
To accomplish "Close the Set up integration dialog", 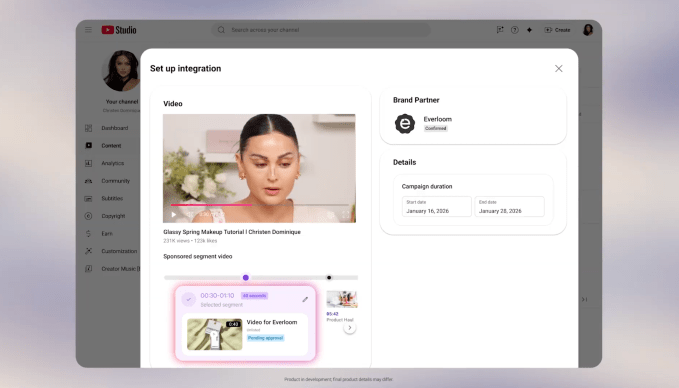I will (559, 68).
